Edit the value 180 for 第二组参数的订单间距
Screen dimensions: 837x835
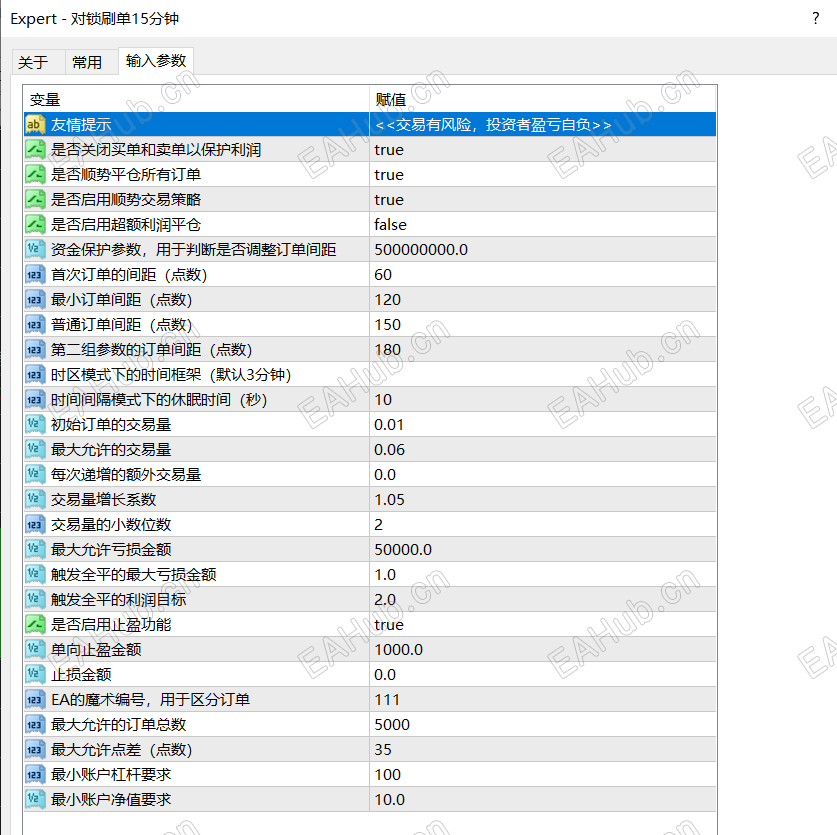tap(543, 350)
